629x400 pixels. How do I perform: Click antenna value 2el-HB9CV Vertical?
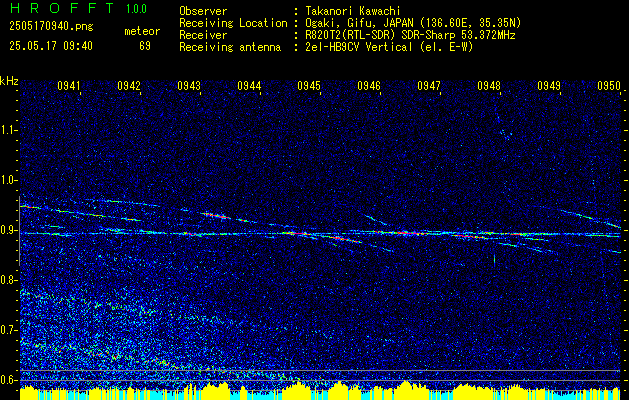tap(359, 47)
